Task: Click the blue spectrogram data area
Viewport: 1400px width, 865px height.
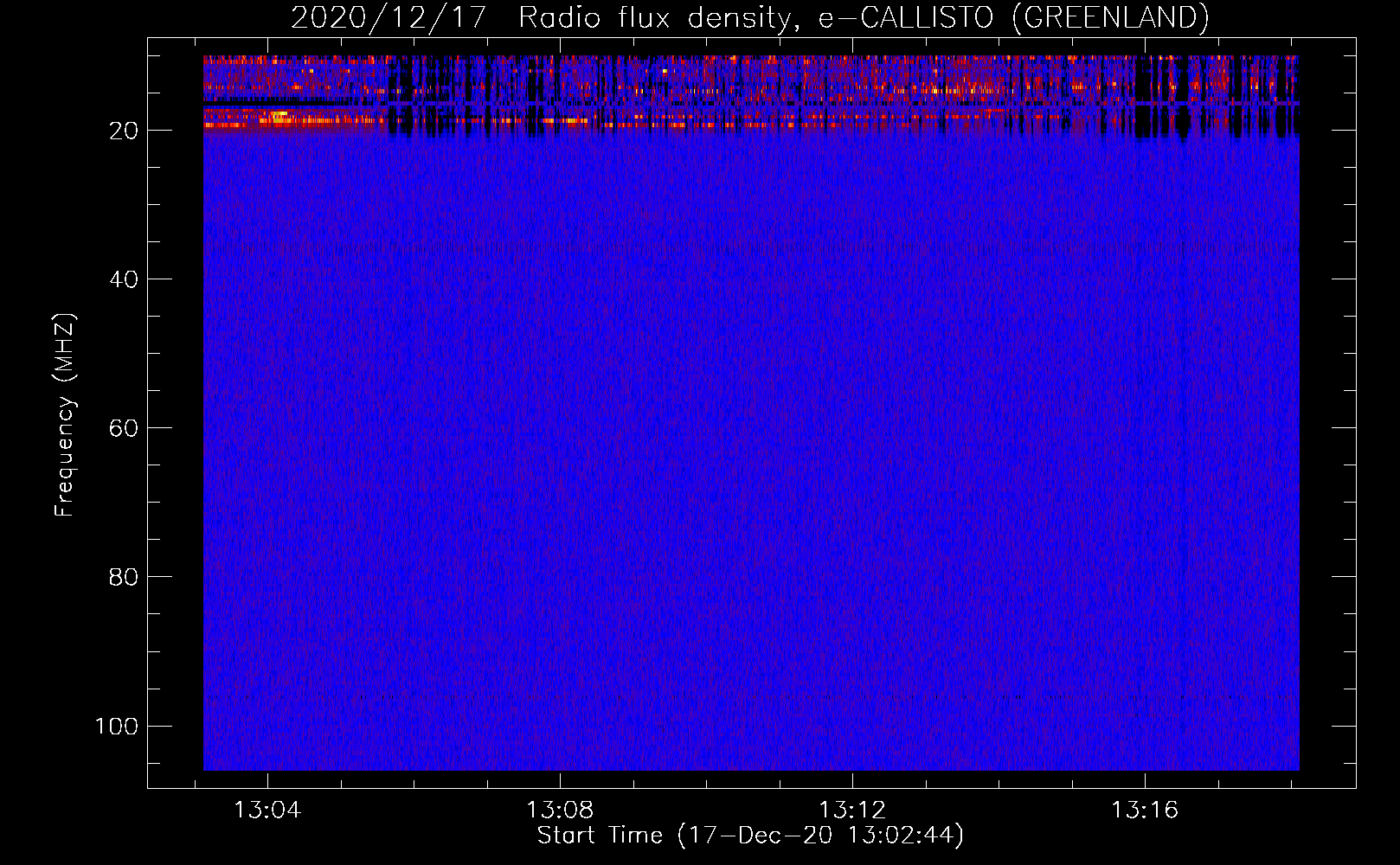Action: tap(751, 413)
